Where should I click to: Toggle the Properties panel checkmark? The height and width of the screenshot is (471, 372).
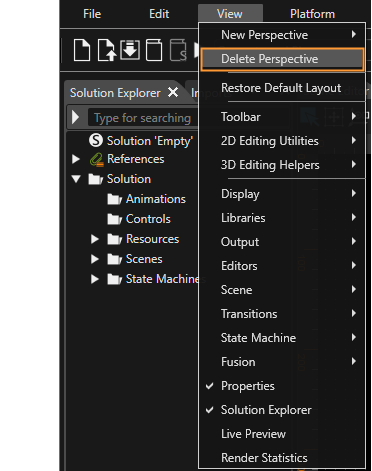click(x=209, y=386)
